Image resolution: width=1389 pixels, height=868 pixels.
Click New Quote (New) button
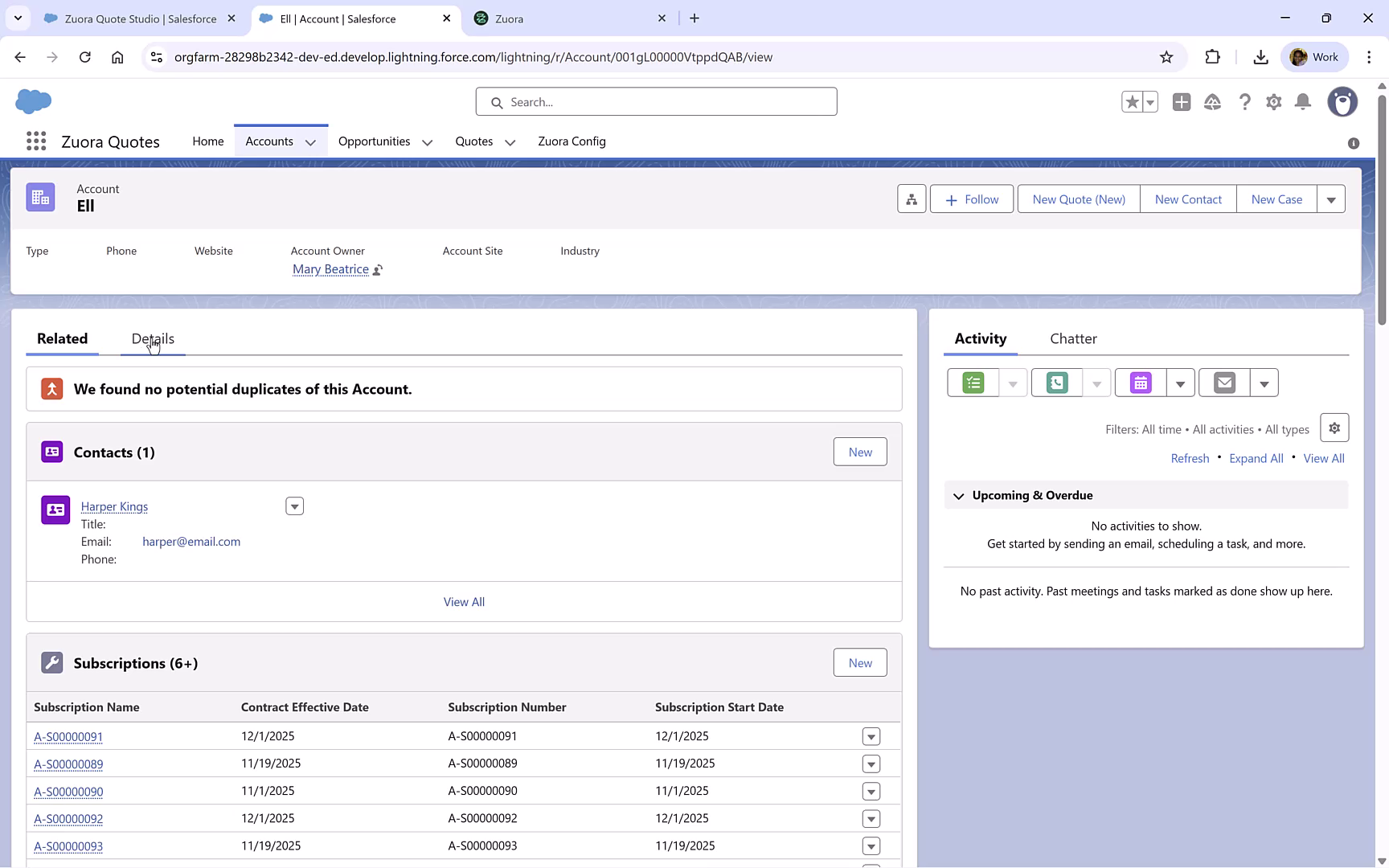1078,199
